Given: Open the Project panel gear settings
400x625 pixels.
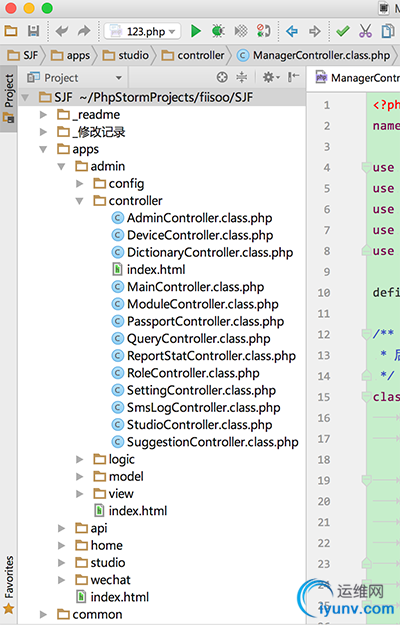Looking at the screenshot, I should point(271,77).
